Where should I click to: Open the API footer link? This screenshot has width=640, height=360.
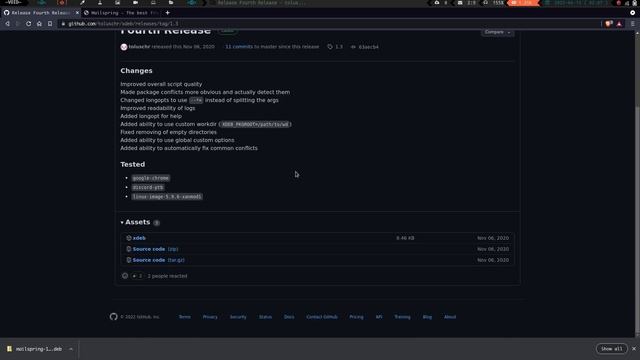379,317
